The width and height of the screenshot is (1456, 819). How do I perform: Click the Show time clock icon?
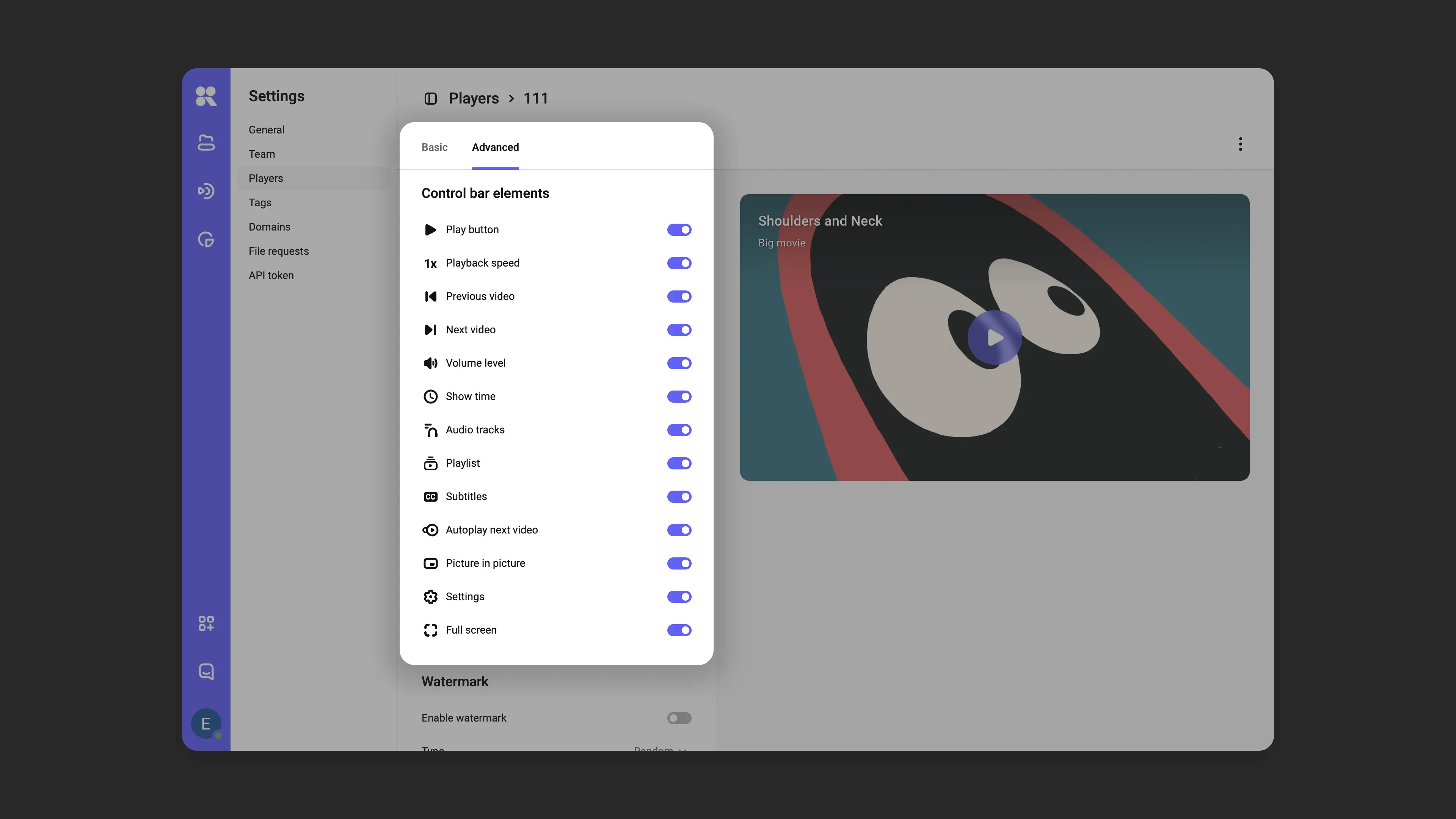430,396
